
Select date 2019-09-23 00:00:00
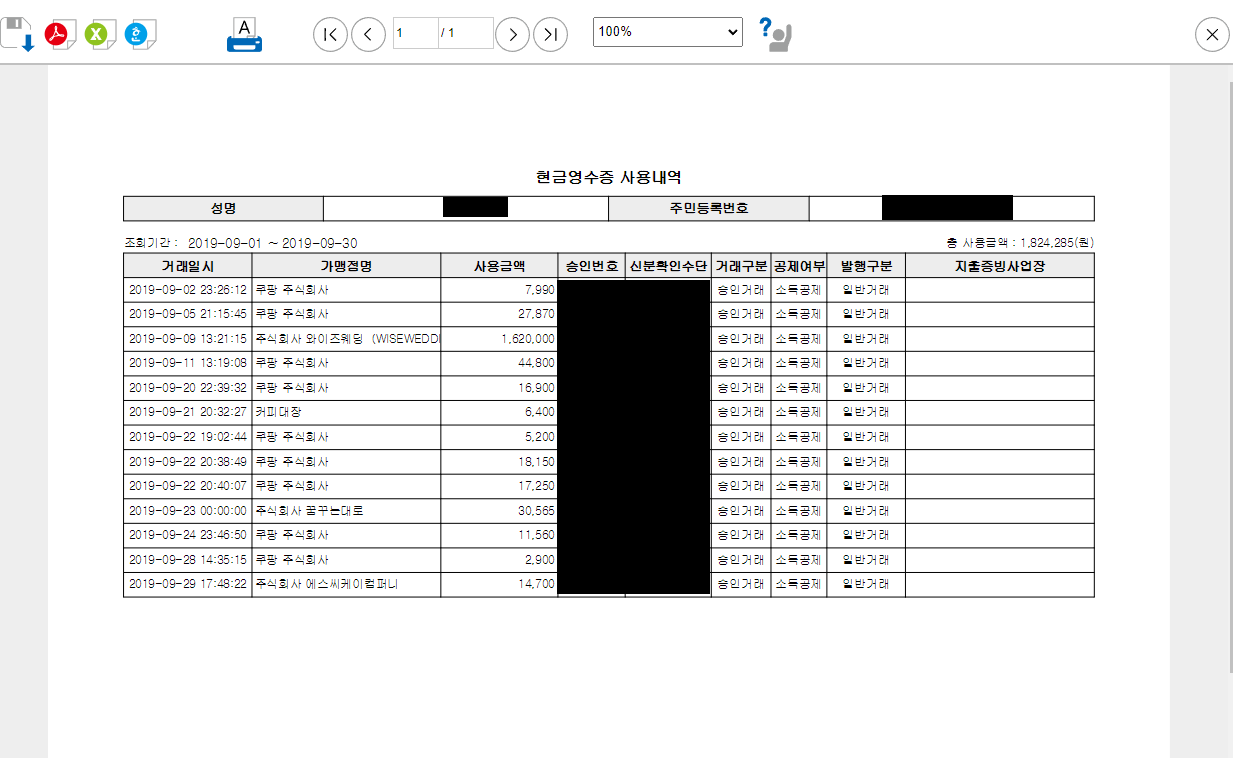click(x=188, y=510)
